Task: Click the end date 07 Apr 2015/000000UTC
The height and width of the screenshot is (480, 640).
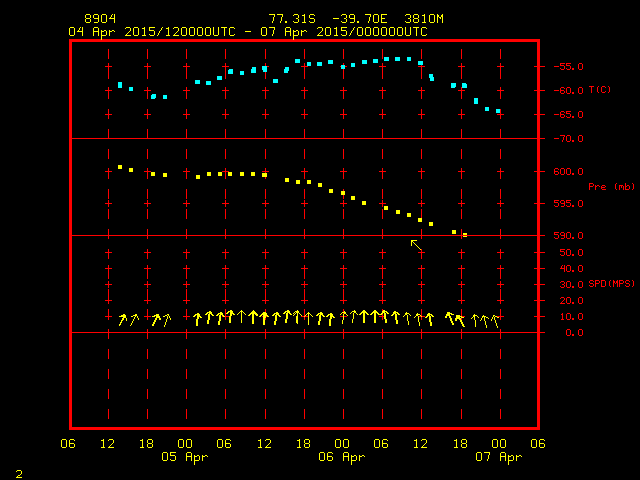Action: 344,32
